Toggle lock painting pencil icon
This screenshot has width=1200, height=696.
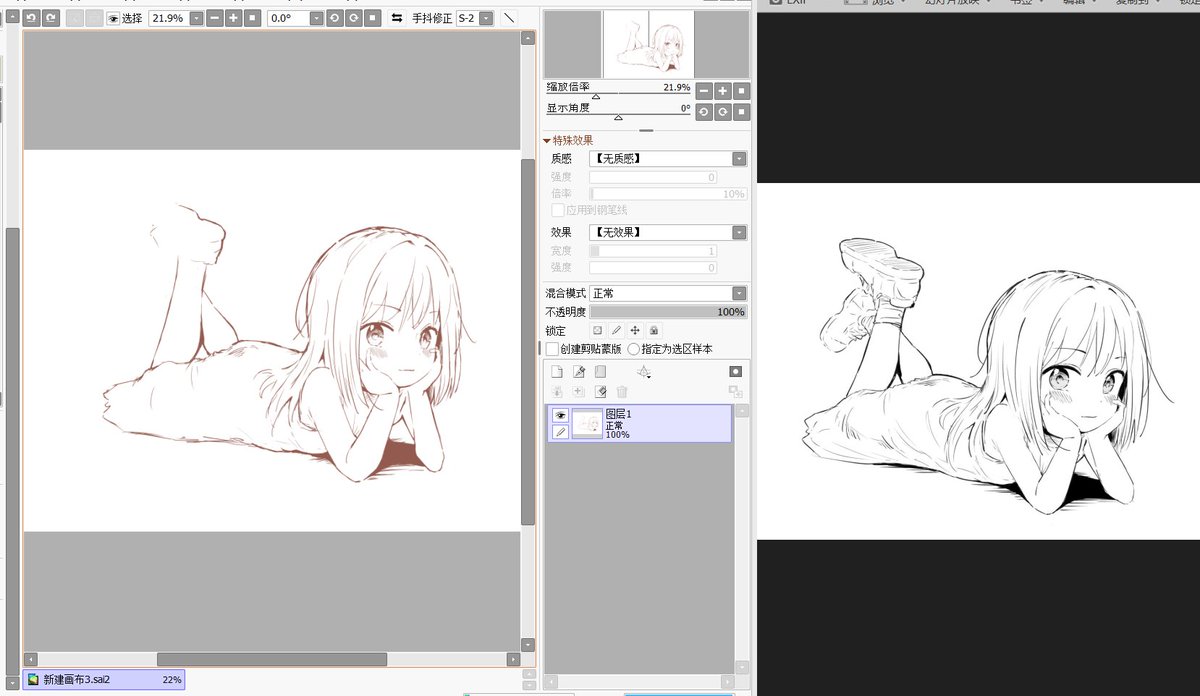(x=616, y=330)
